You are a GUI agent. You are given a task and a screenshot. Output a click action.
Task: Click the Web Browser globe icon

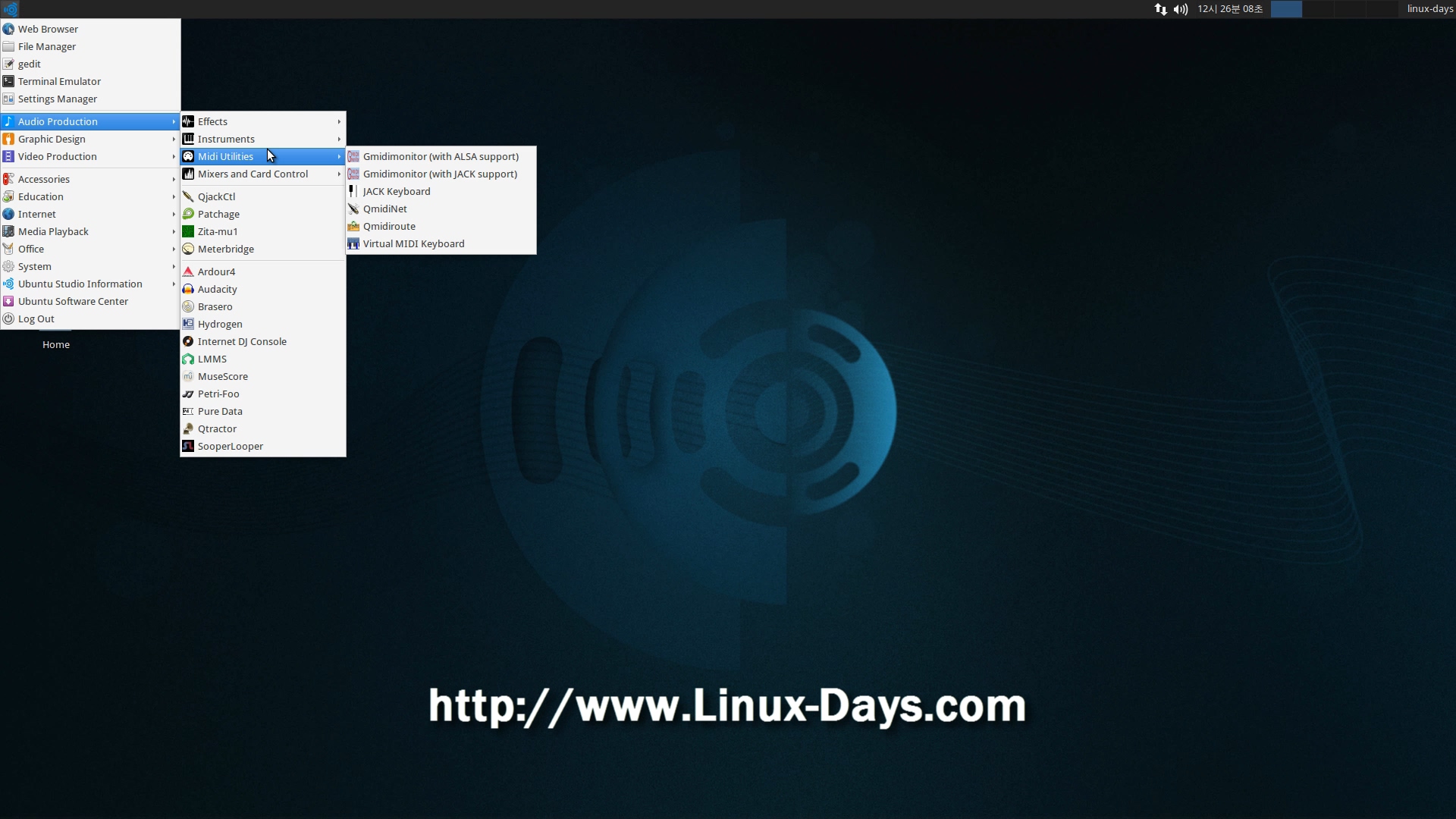(8, 29)
